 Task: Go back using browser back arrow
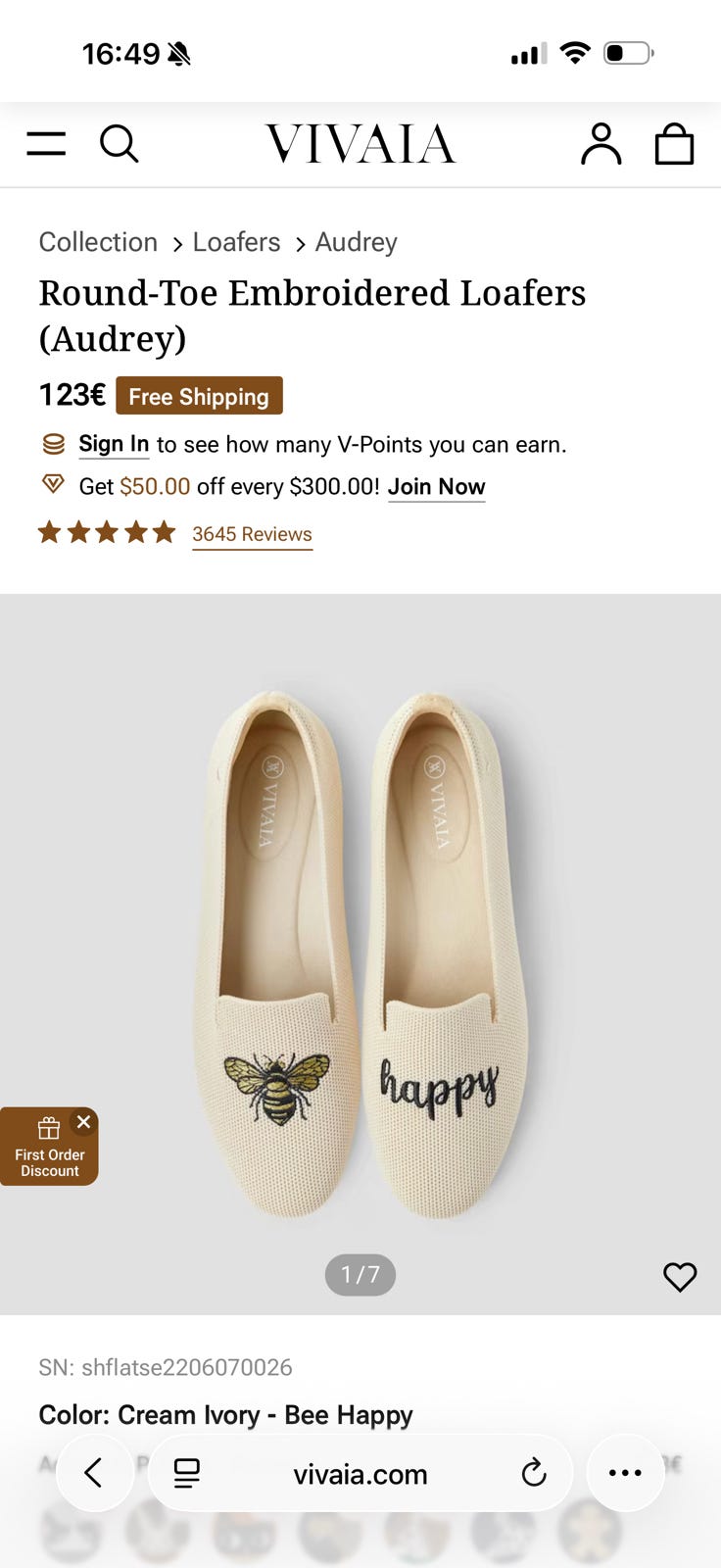point(94,1472)
